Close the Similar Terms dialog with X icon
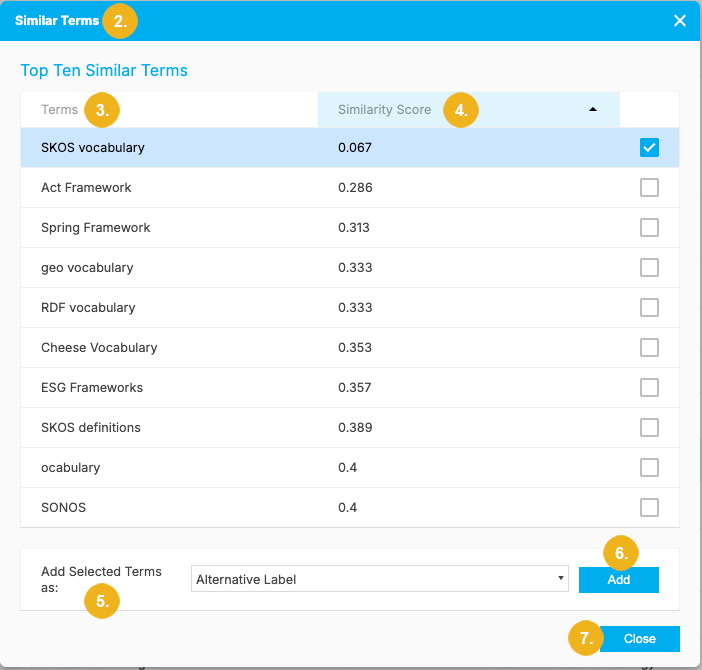The width and height of the screenshot is (702, 670). (680, 20)
